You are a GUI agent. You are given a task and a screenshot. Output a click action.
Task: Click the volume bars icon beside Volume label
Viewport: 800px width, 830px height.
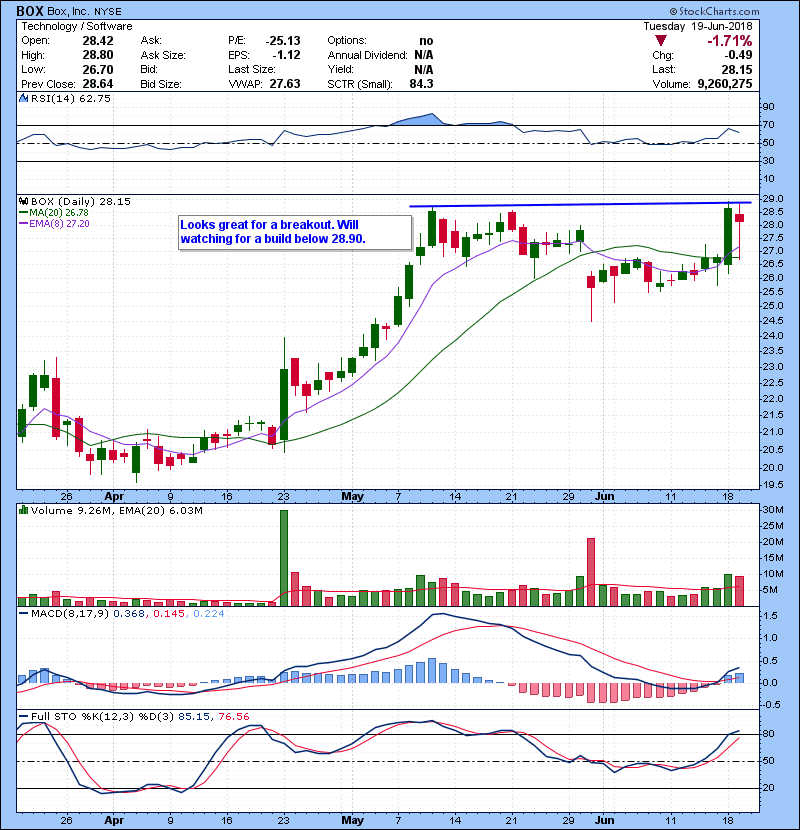(23, 510)
